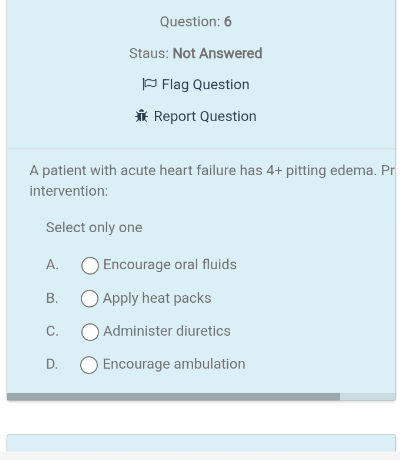Click the acute heart failure question text
The image size is (400, 460).
coord(212,181)
